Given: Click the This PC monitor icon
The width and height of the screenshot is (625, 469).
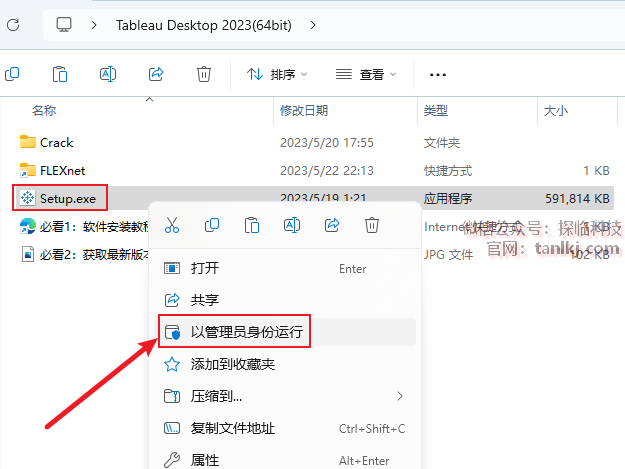Looking at the screenshot, I should coord(64,25).
